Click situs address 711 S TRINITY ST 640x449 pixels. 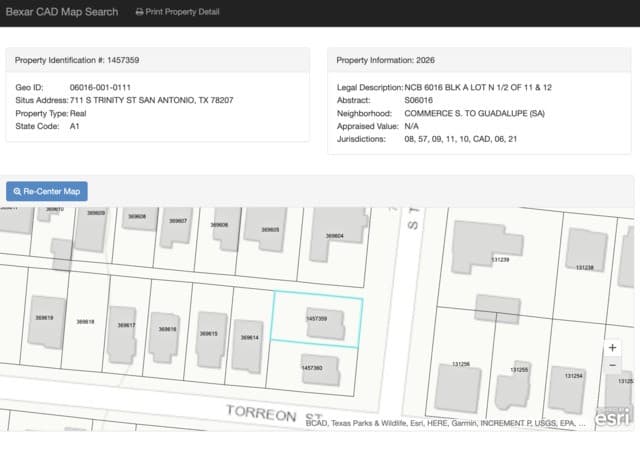151,100
